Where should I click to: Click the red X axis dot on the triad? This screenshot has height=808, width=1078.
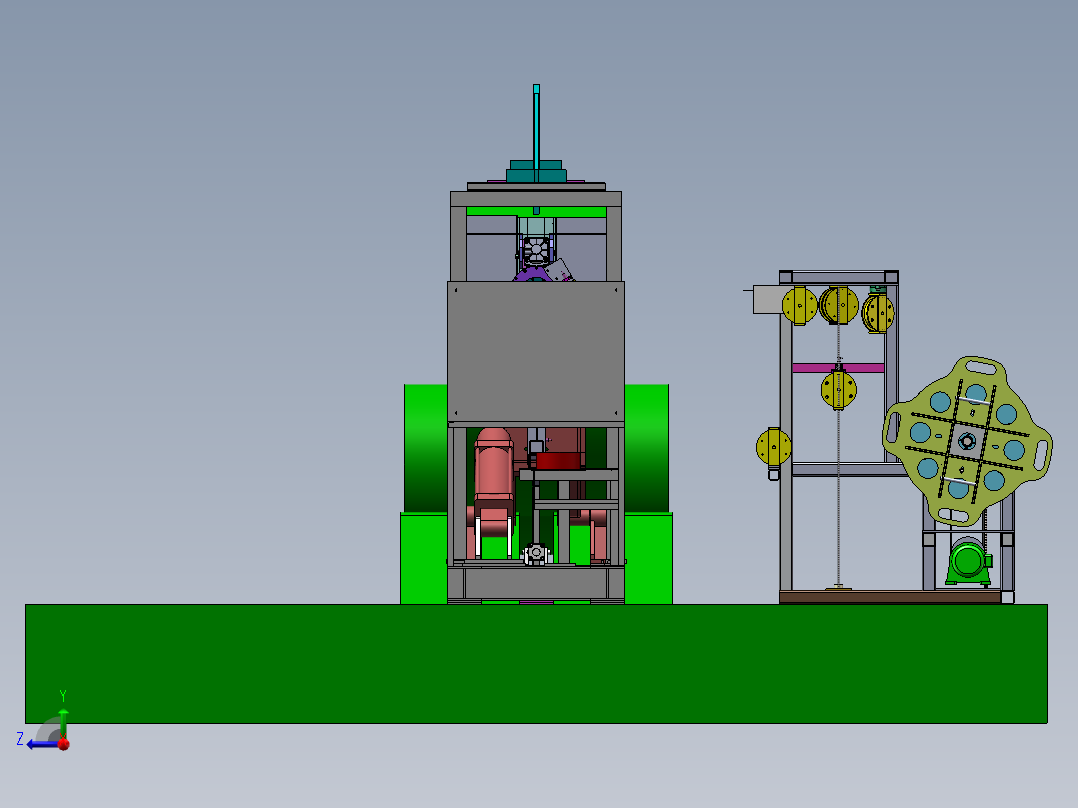click(x=64, y=744)
